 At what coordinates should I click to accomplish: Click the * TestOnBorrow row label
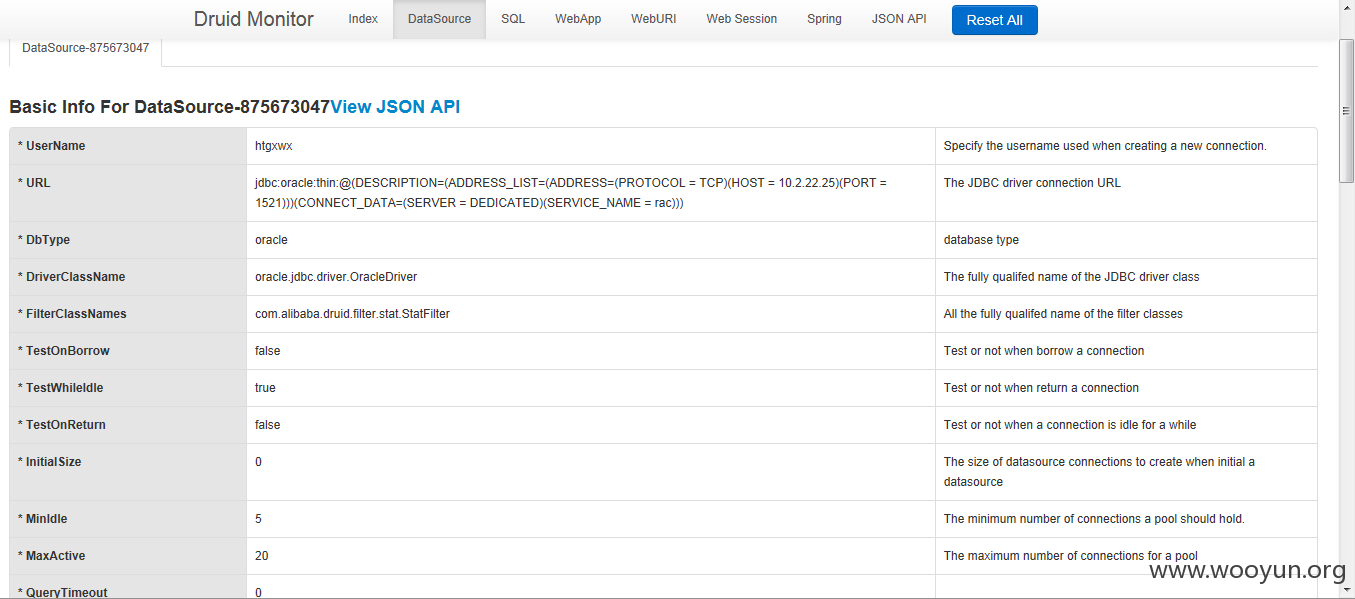(x=64, y=351)
